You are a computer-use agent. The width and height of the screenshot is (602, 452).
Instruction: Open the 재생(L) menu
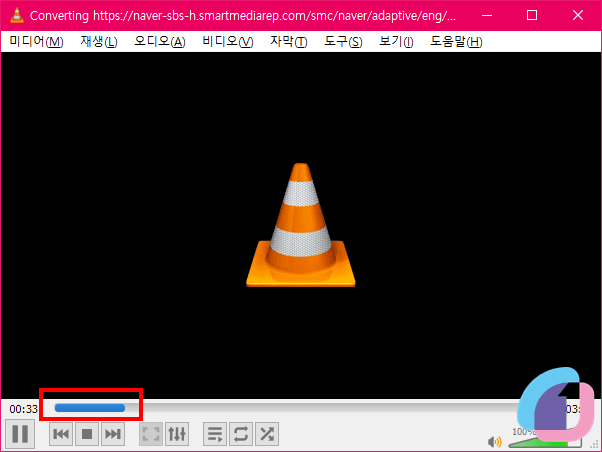(x=99, y=41)
